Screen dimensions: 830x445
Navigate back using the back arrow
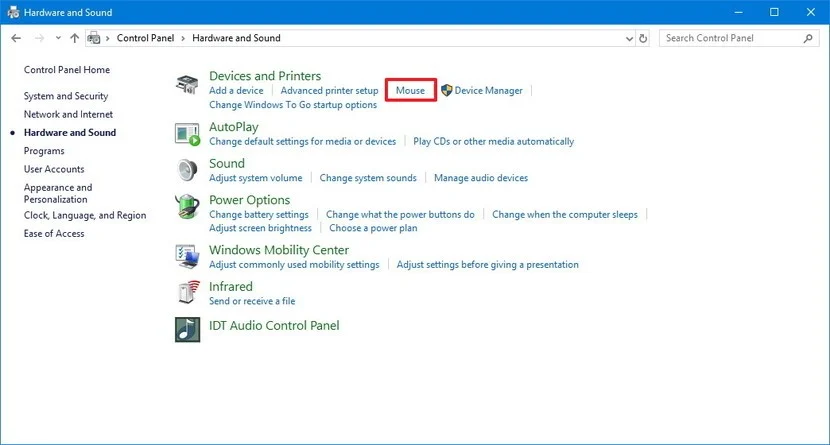click(x=16, y=38)
